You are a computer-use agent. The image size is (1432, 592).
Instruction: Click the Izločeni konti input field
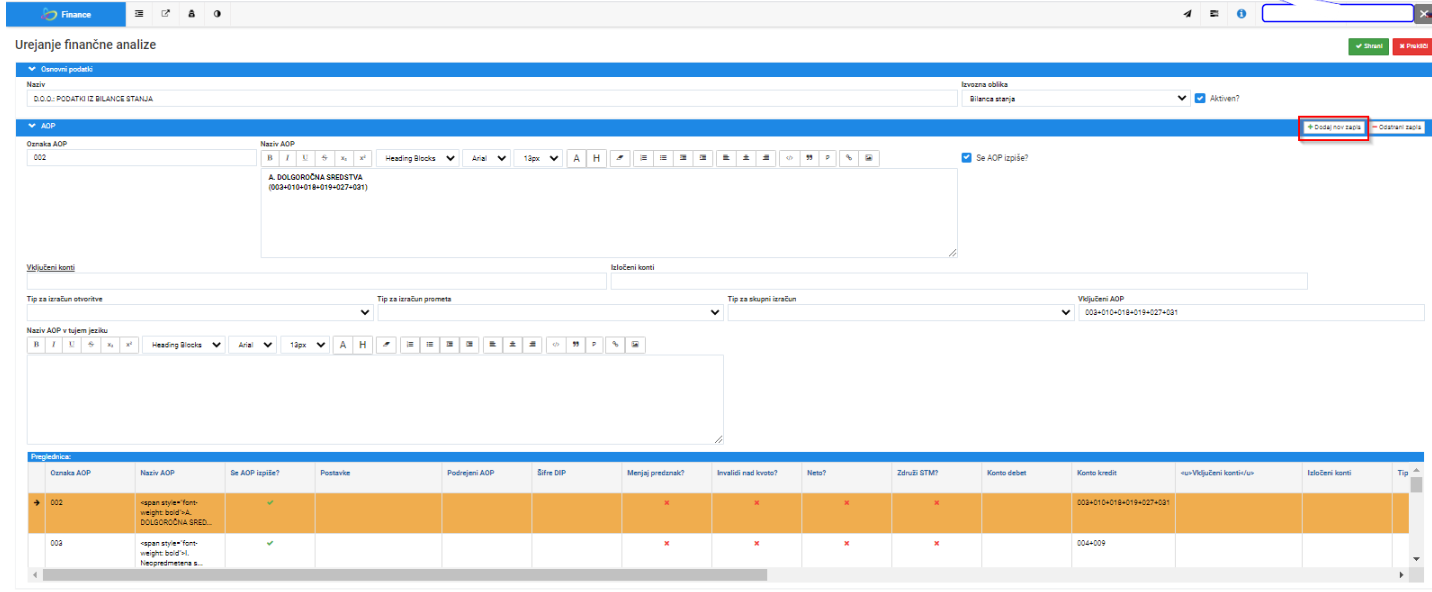(959, 281)
